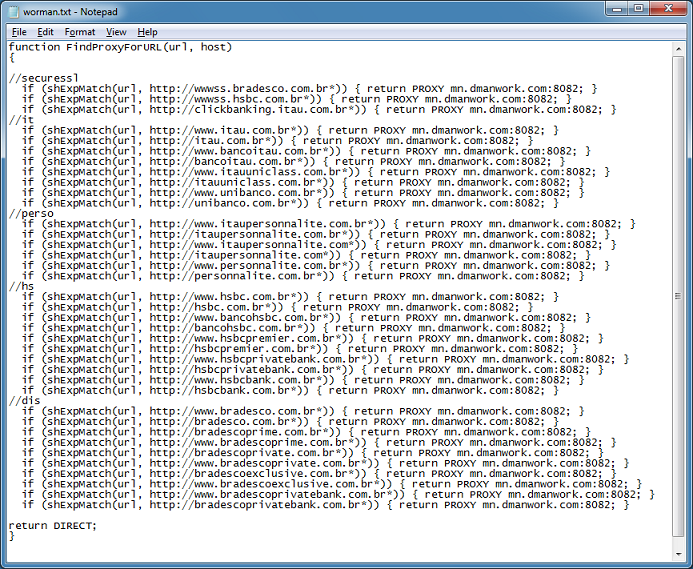The width and height of the screenshot is (693, 569).
Task: Close the worman.txt Notepad window
Action: 667,10
